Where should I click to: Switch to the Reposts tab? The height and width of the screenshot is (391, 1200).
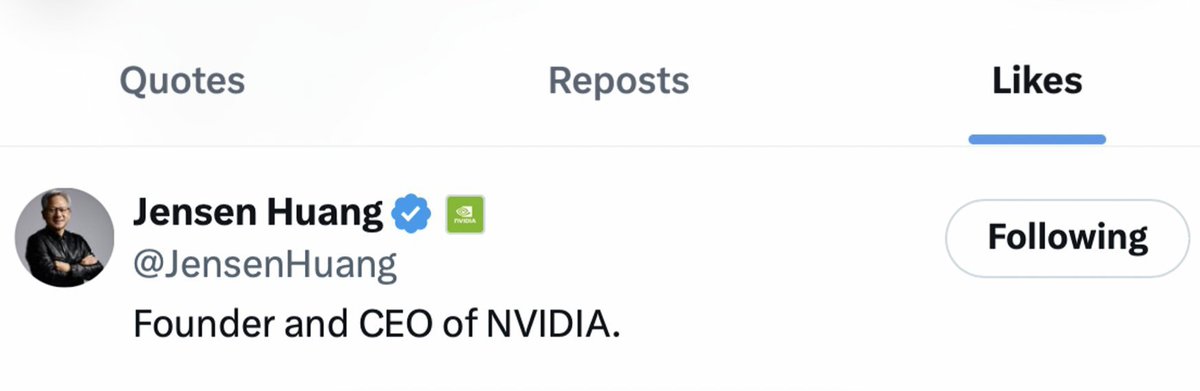coord(619,81)
